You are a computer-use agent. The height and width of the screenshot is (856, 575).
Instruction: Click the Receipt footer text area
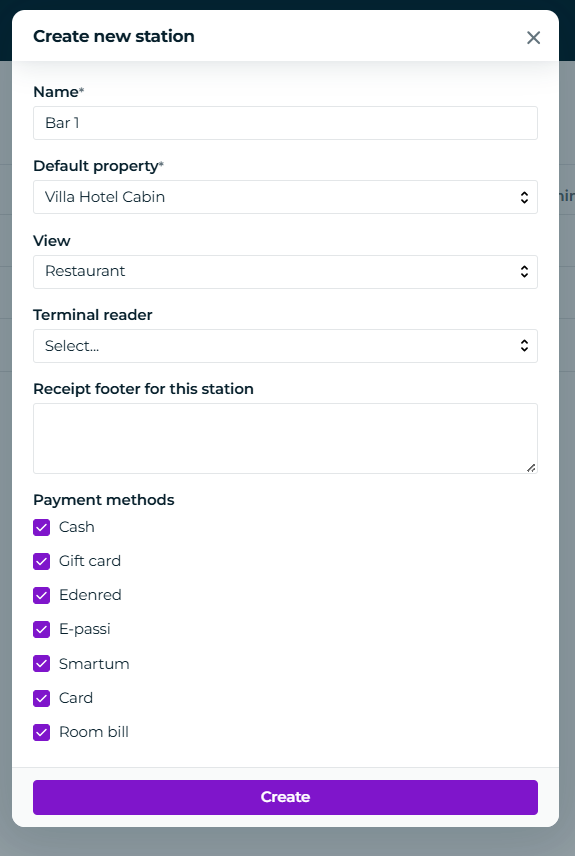[x=285, y=438]
